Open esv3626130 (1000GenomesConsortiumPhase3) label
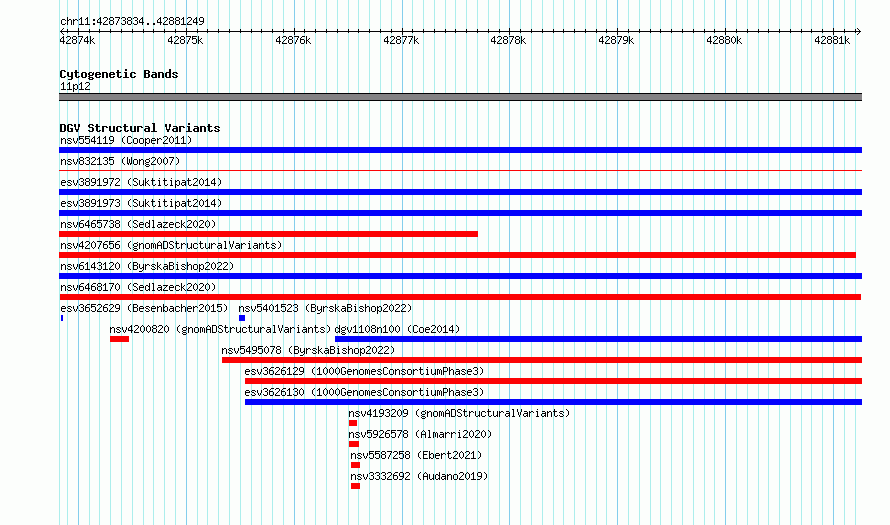Image resolution: width=890 pixels, height=525 pixels. click(364, 392)
